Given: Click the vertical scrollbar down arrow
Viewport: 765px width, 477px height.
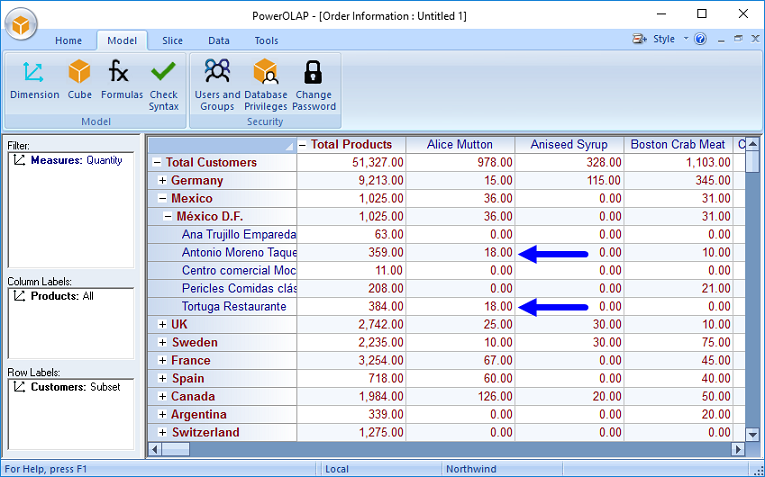Looking at the screenshot, I should [752, 435].
